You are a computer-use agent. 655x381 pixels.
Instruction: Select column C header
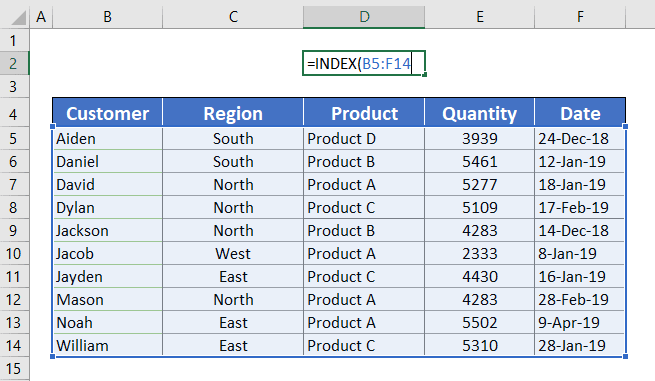click(233, 17)
